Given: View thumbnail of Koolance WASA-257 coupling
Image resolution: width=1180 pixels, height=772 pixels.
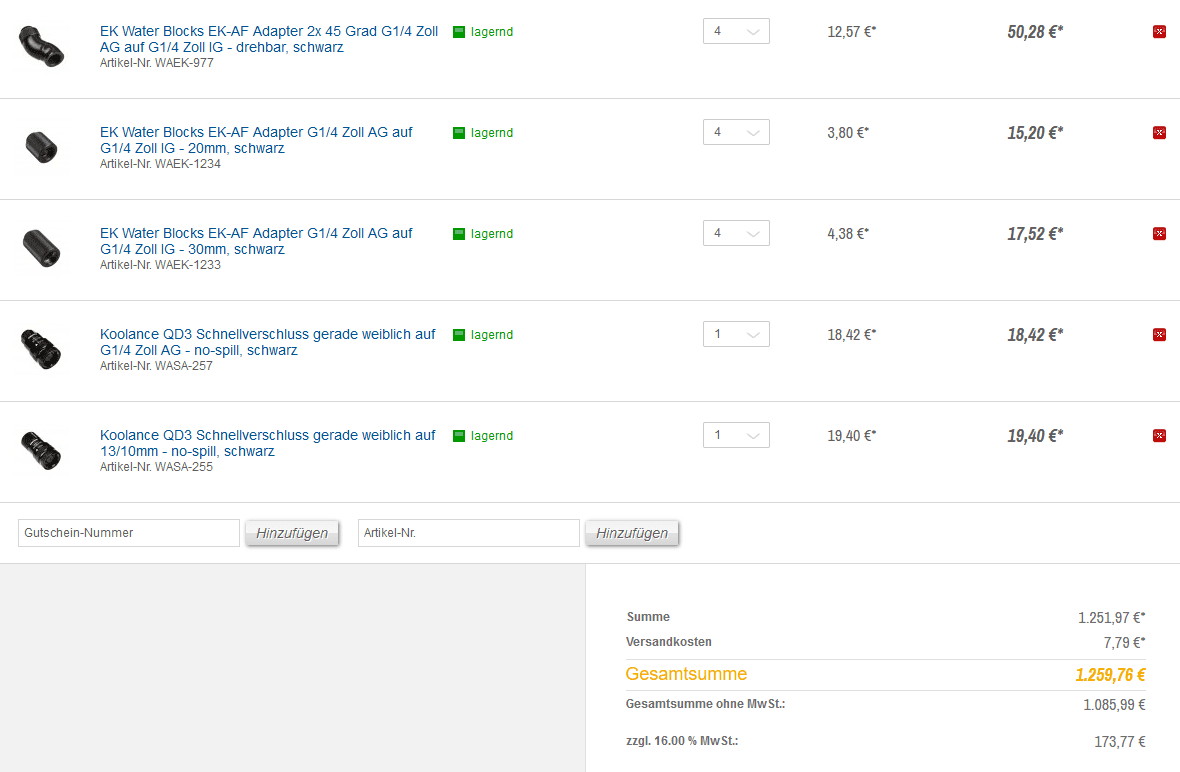Looking at the screenshot, I should tap(41, 348).
